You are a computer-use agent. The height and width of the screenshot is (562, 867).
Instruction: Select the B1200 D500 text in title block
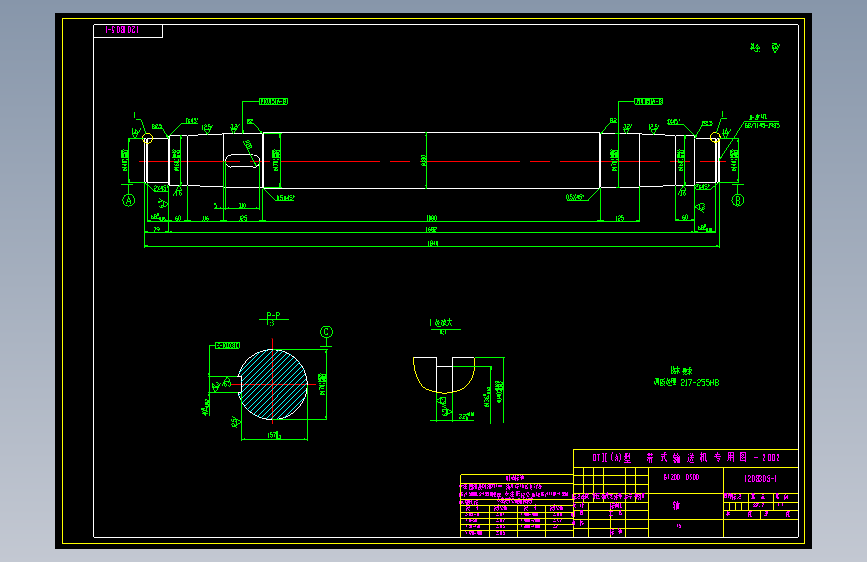coord(681,477)
